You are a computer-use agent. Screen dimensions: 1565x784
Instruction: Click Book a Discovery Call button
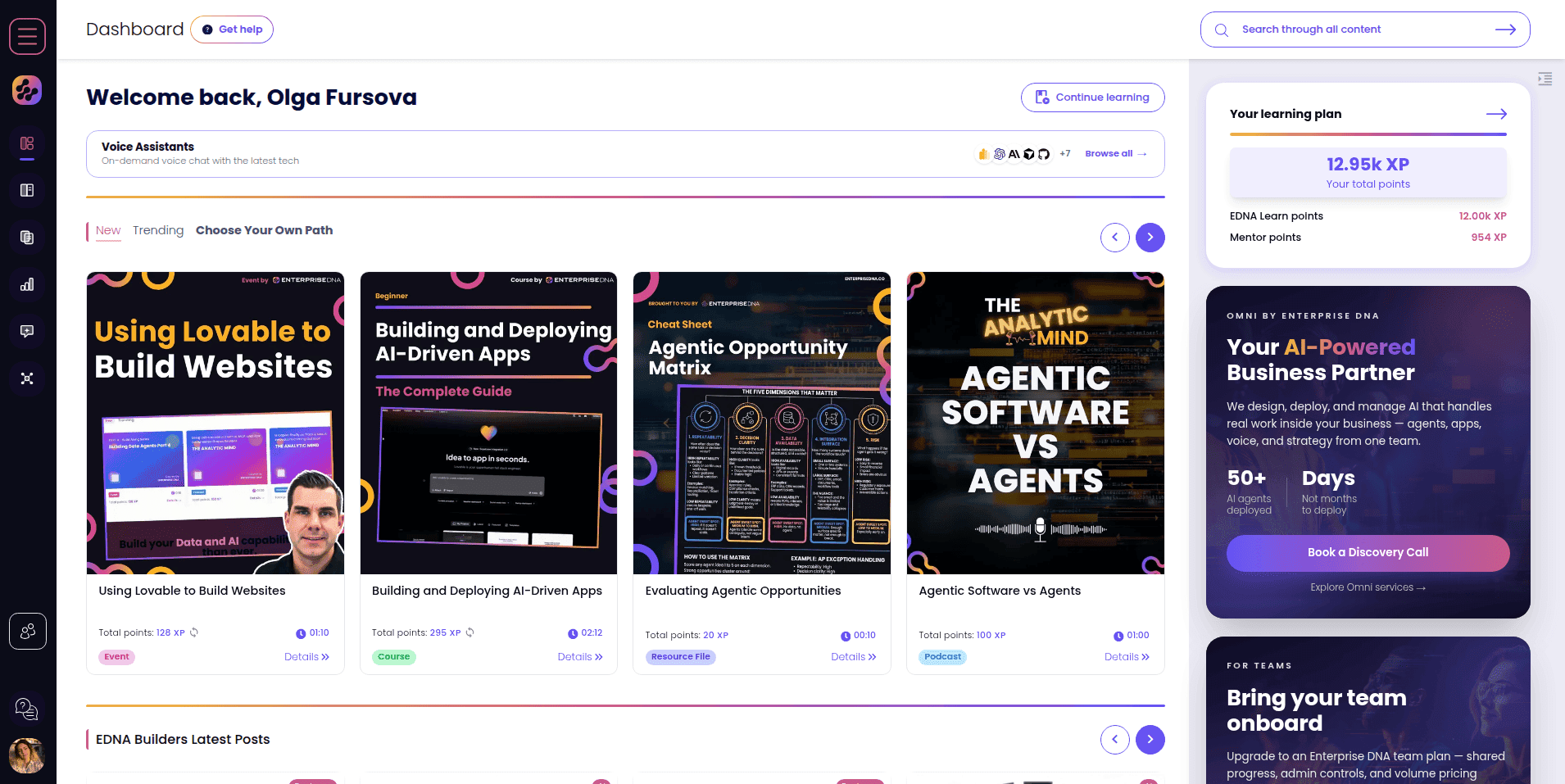pos(1368,553)
